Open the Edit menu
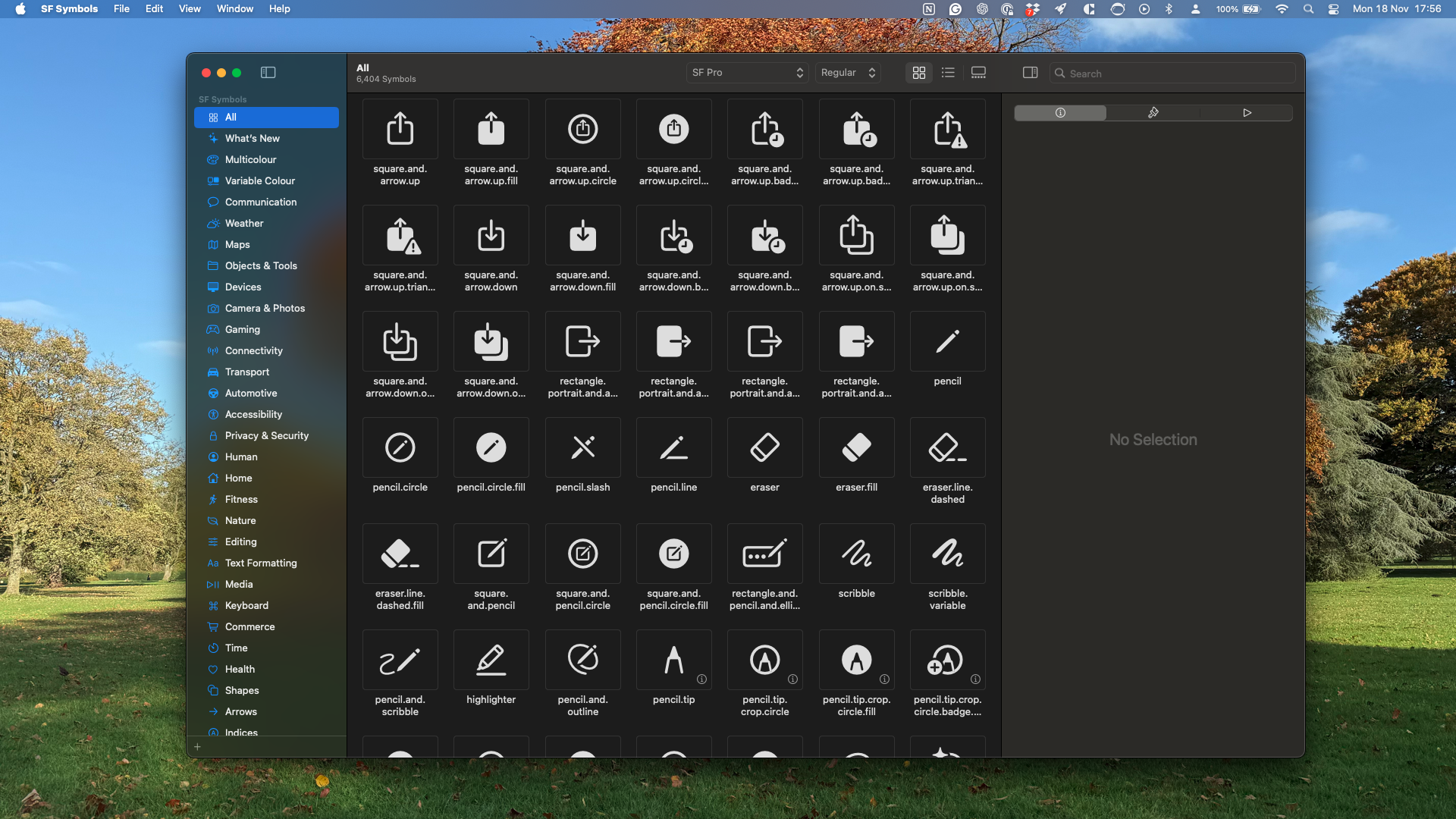This screenshot has height=819, width=1456. point(154,9)
